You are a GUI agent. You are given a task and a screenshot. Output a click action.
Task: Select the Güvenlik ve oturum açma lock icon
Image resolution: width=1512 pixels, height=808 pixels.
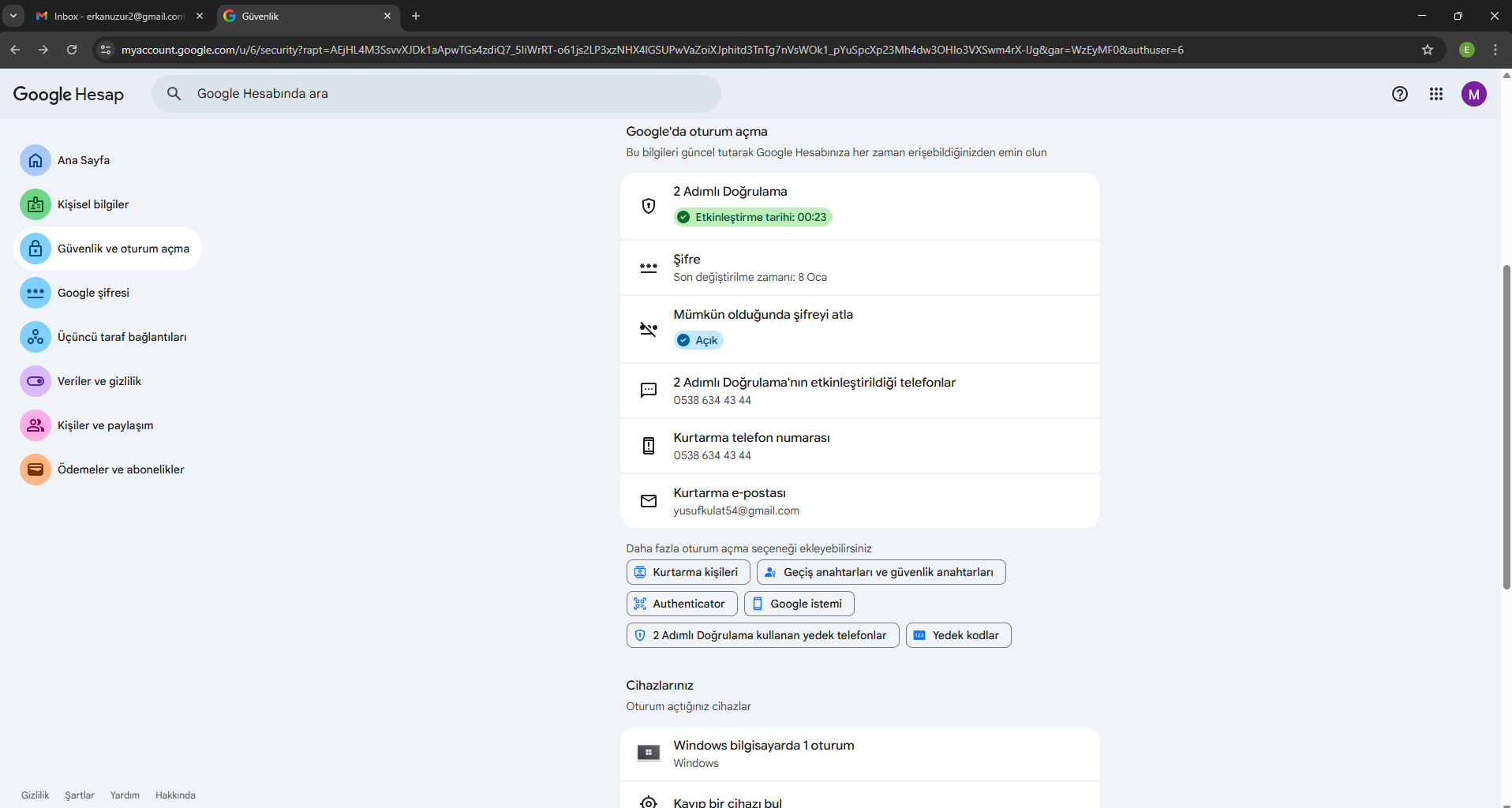[36, 249]
